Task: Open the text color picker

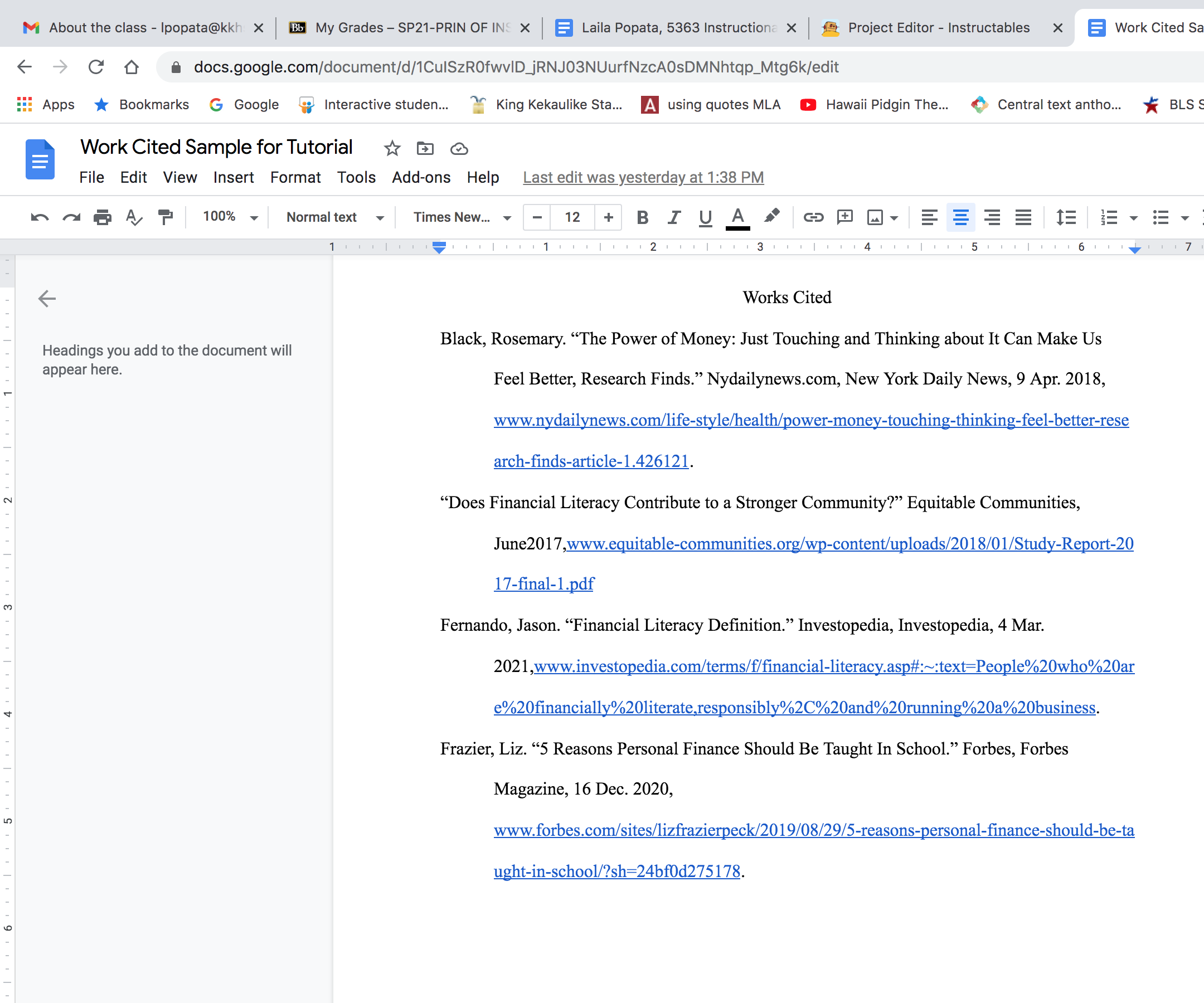Action: pos(738,217)
